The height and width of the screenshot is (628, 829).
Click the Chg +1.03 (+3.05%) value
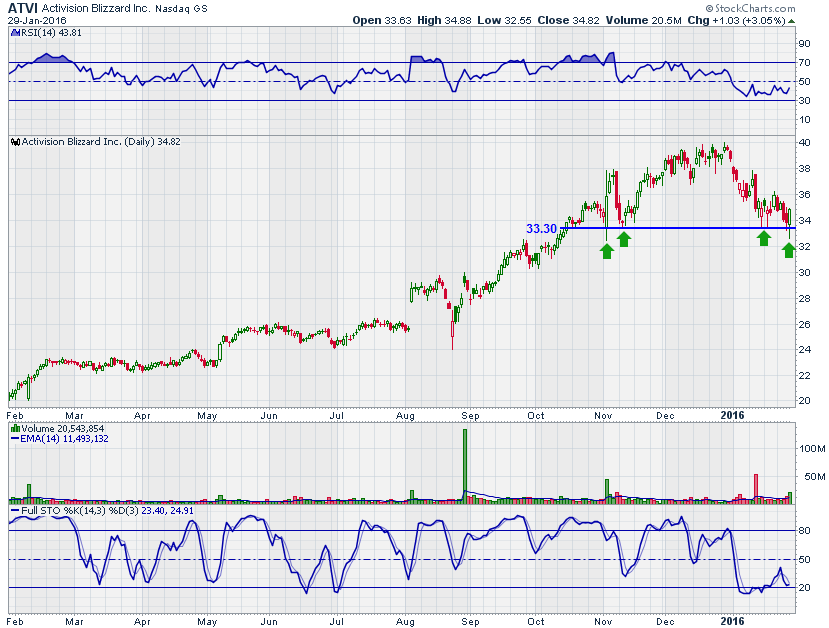point(736,20)
